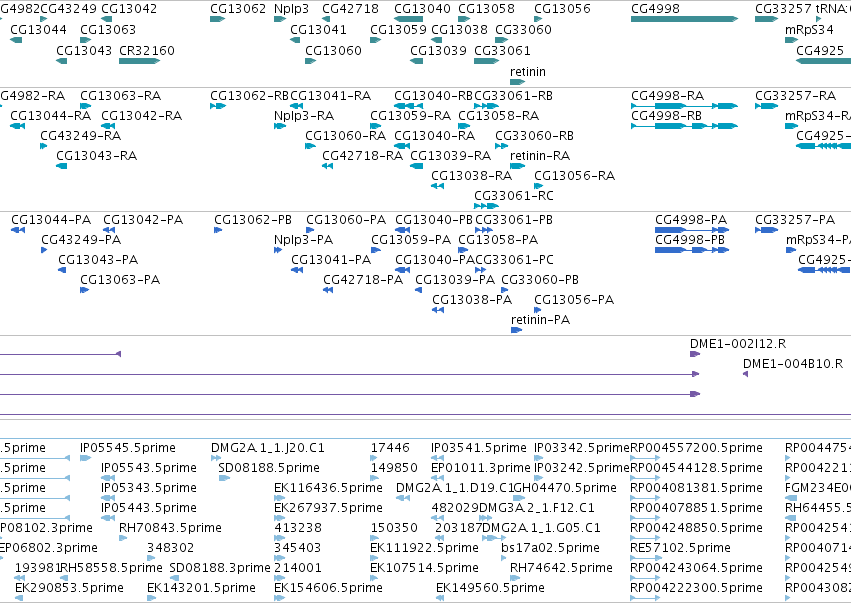Select protein CG13044-PA
The image size is (851, 603).
tap(51, 220)
